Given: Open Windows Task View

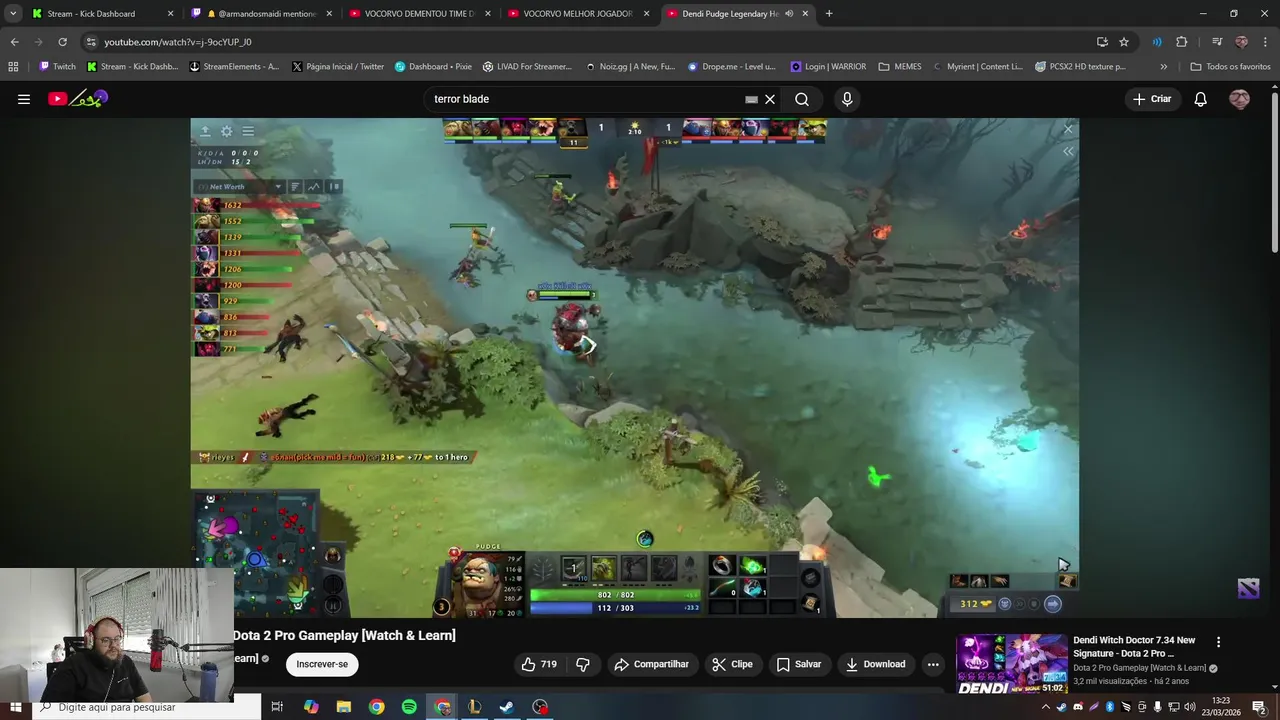Looking at the screenshot, I should pos(278,707).
